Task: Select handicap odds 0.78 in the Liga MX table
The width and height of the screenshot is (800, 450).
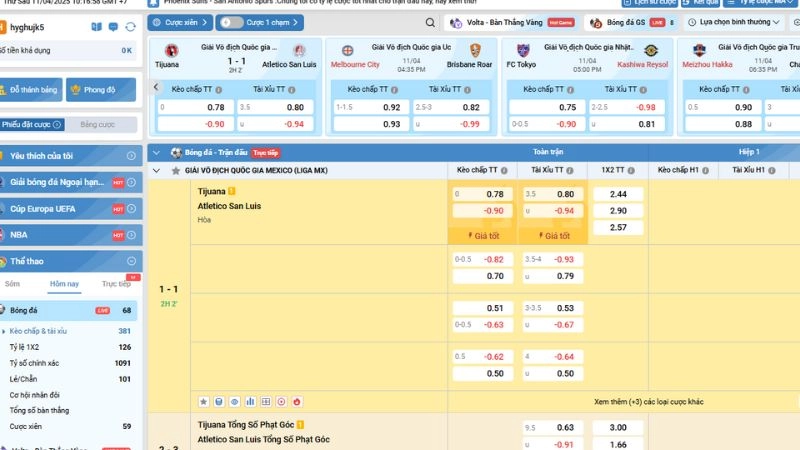Action: (482, 194)
